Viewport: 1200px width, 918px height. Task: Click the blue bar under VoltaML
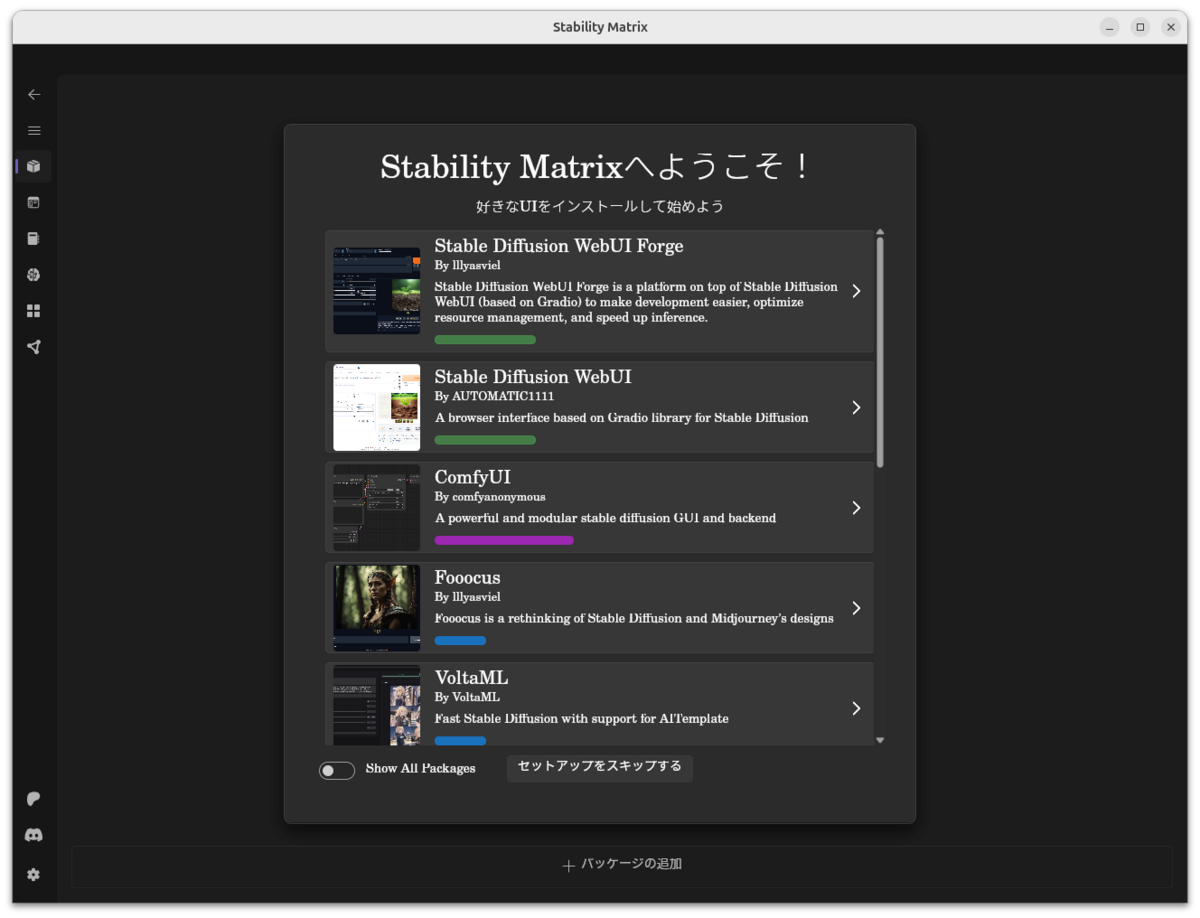pos(460,741)
